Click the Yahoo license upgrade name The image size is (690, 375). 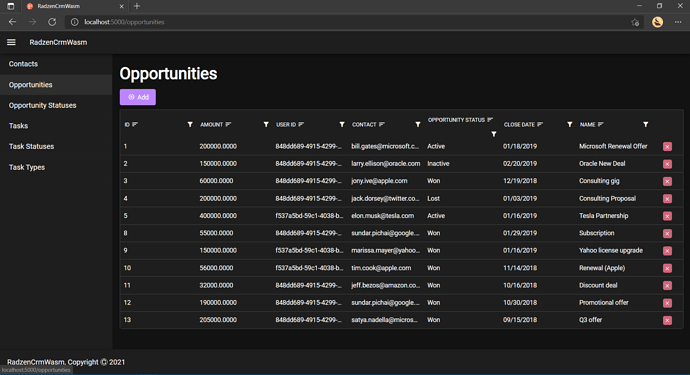point(611,250)
